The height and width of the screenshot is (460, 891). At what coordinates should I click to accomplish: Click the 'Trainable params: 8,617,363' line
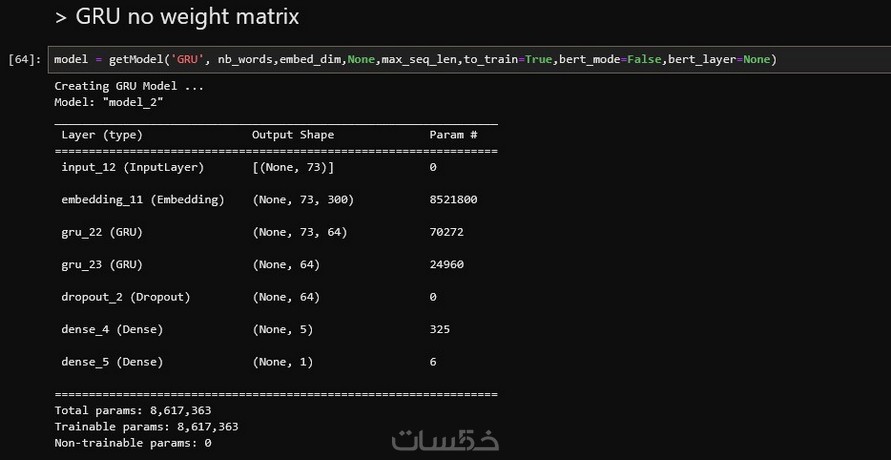(147, 427)
